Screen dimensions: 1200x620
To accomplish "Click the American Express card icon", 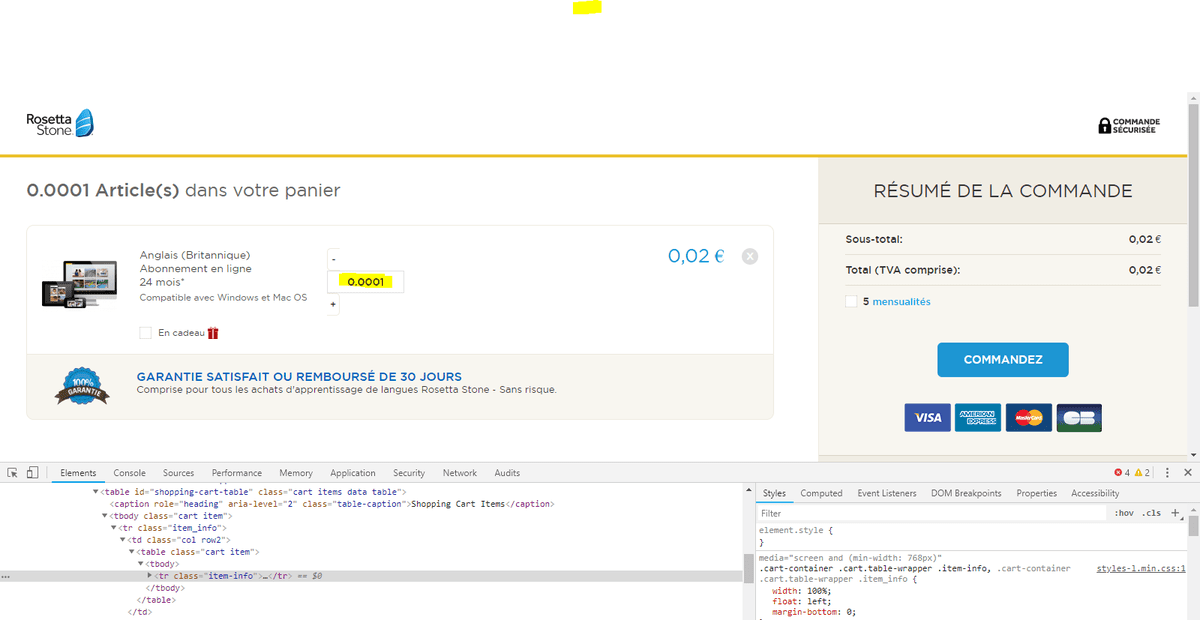I will coord(977,417).
